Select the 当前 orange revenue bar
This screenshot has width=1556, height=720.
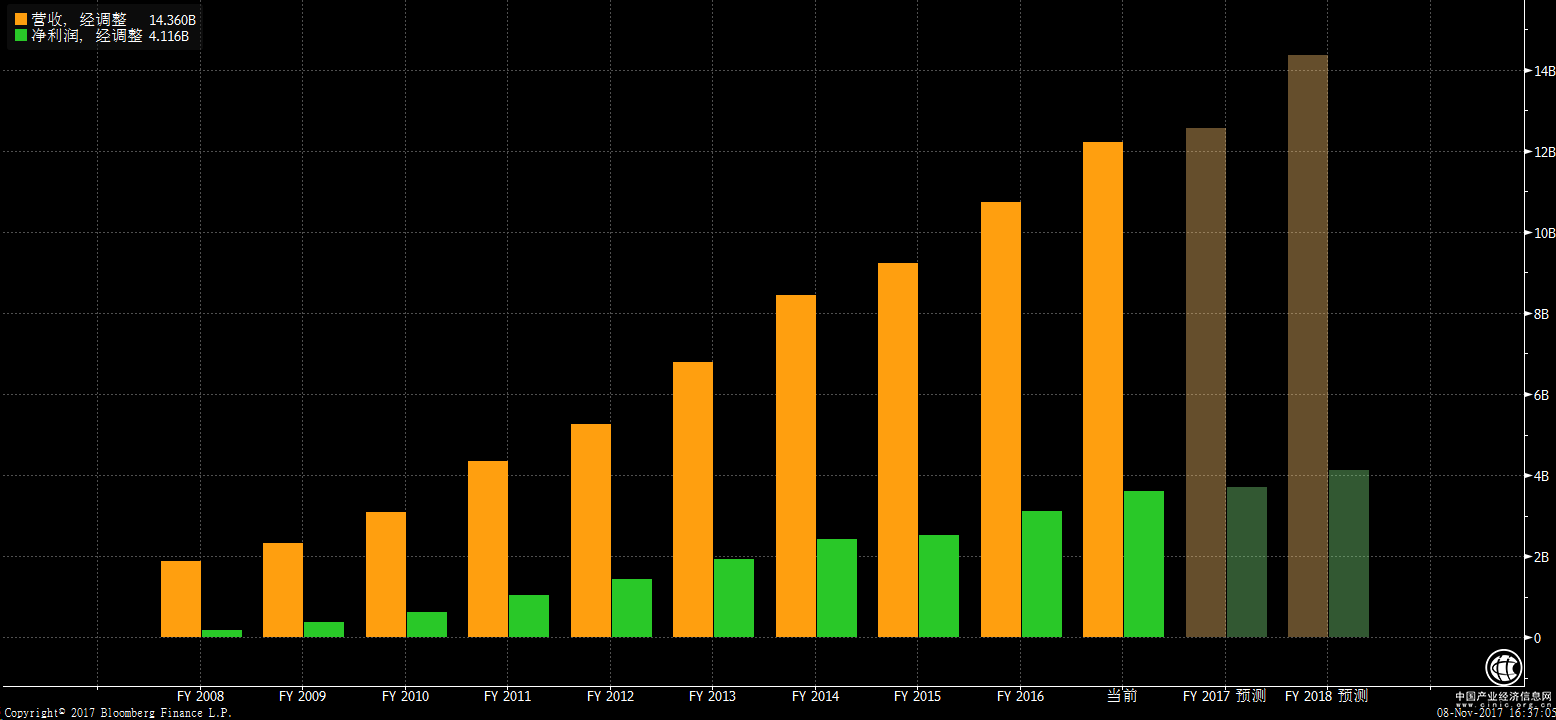tap(1103, 390)
